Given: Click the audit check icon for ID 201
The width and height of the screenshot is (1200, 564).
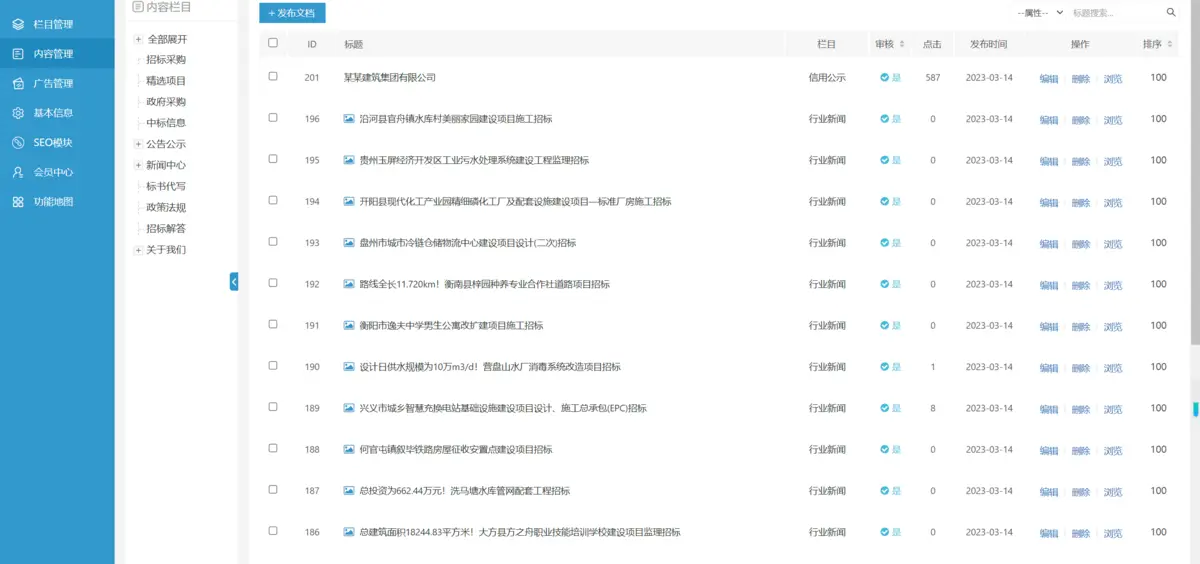Looking at the screenshot, I should 885,77.
